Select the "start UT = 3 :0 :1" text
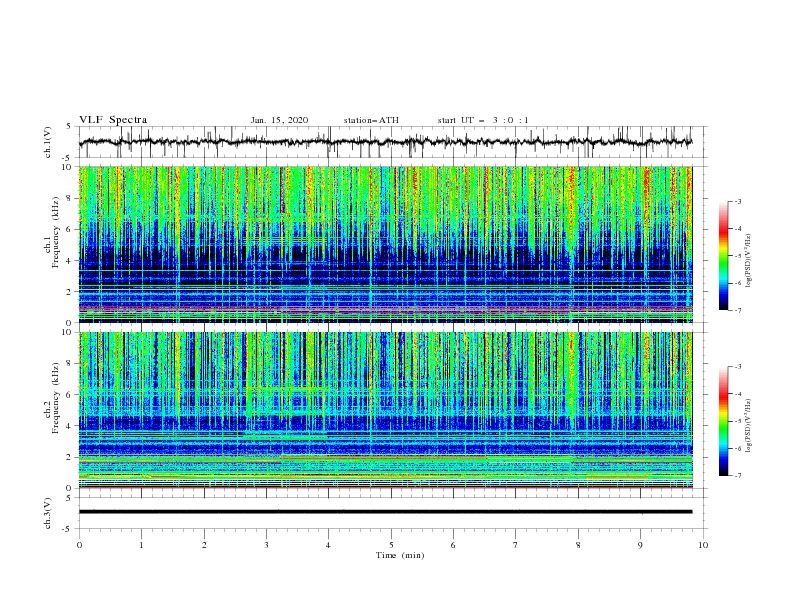The width and height of the screenshot is (792, 612). coord(483,120)
